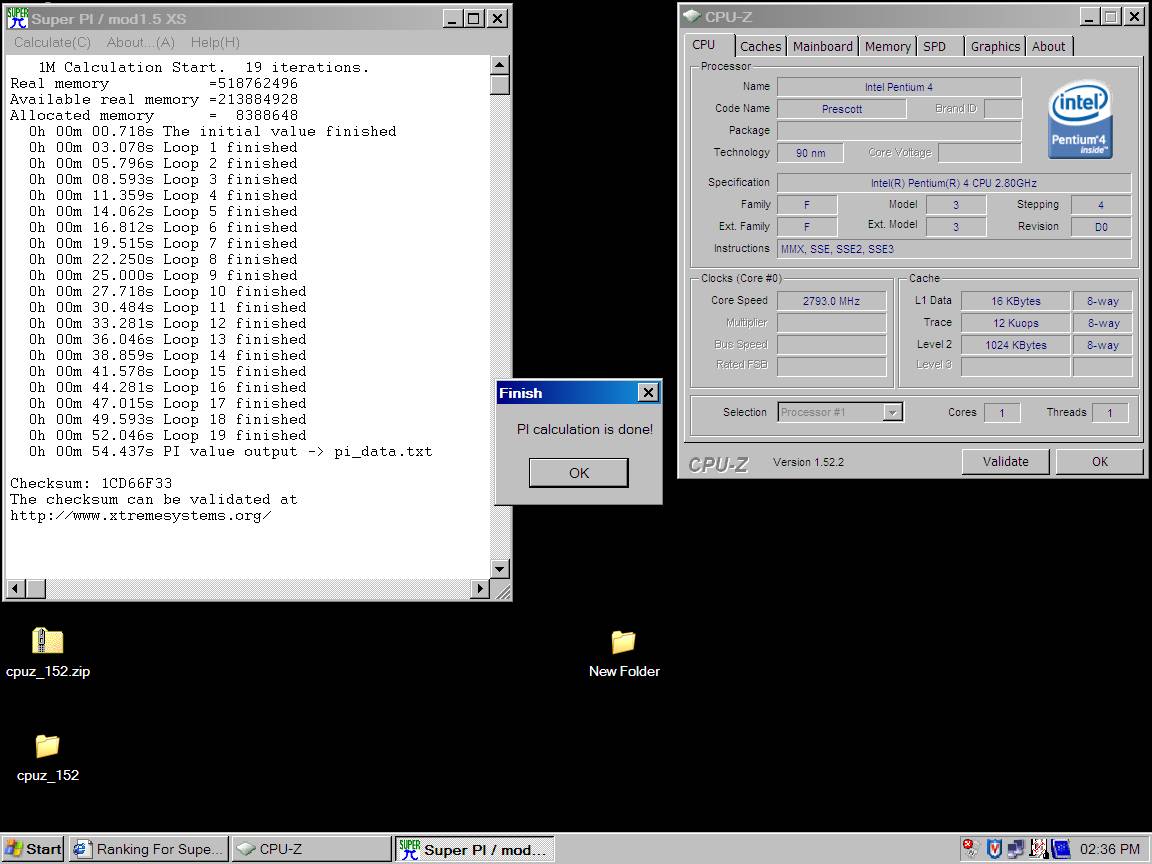Viewport: 1152px width, 864px height.
Task: Click the L1 Data '16 KBytes' field
Action: point(1015,300)
